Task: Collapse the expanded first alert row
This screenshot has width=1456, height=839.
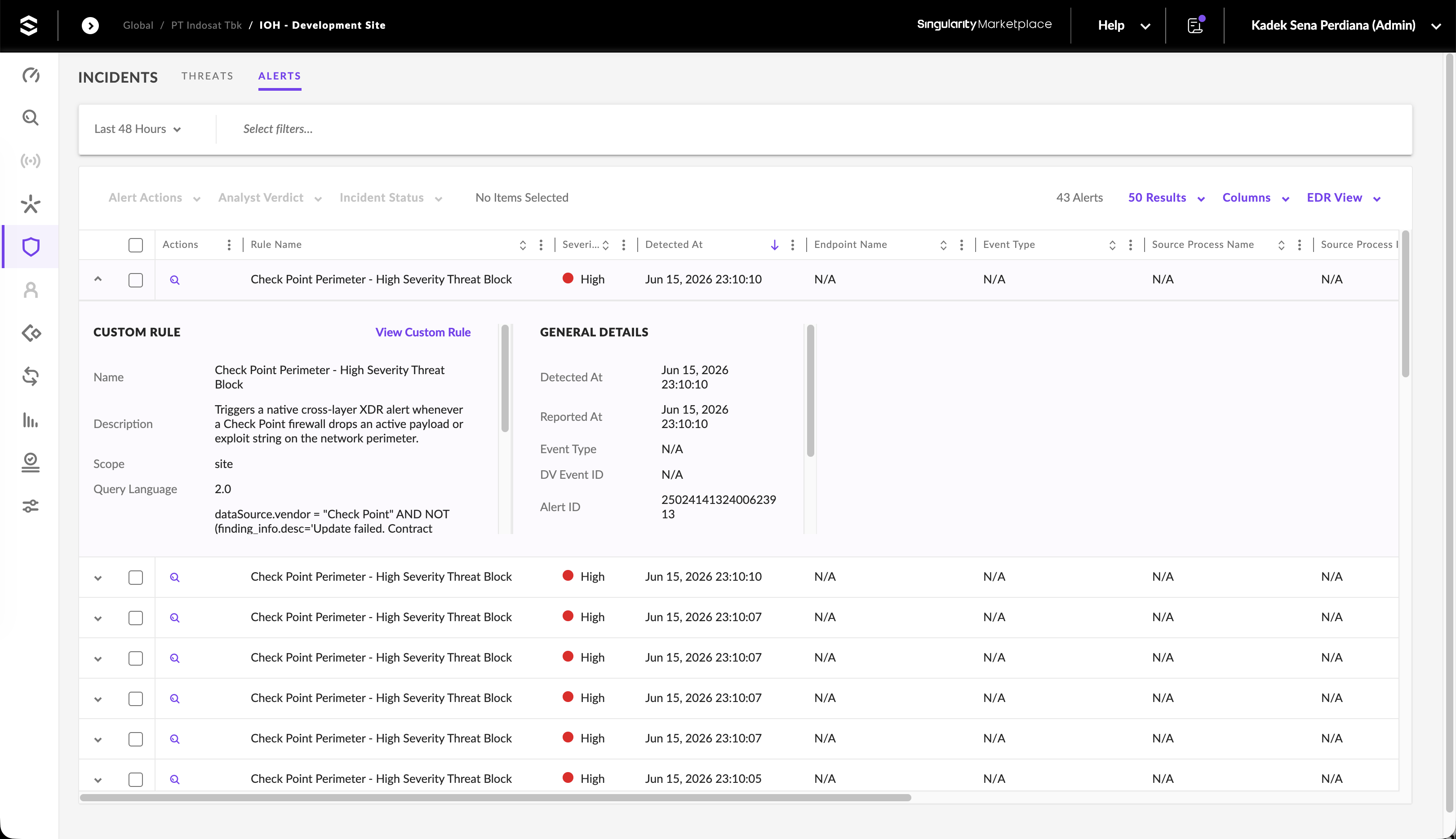Action: (98, 279)
